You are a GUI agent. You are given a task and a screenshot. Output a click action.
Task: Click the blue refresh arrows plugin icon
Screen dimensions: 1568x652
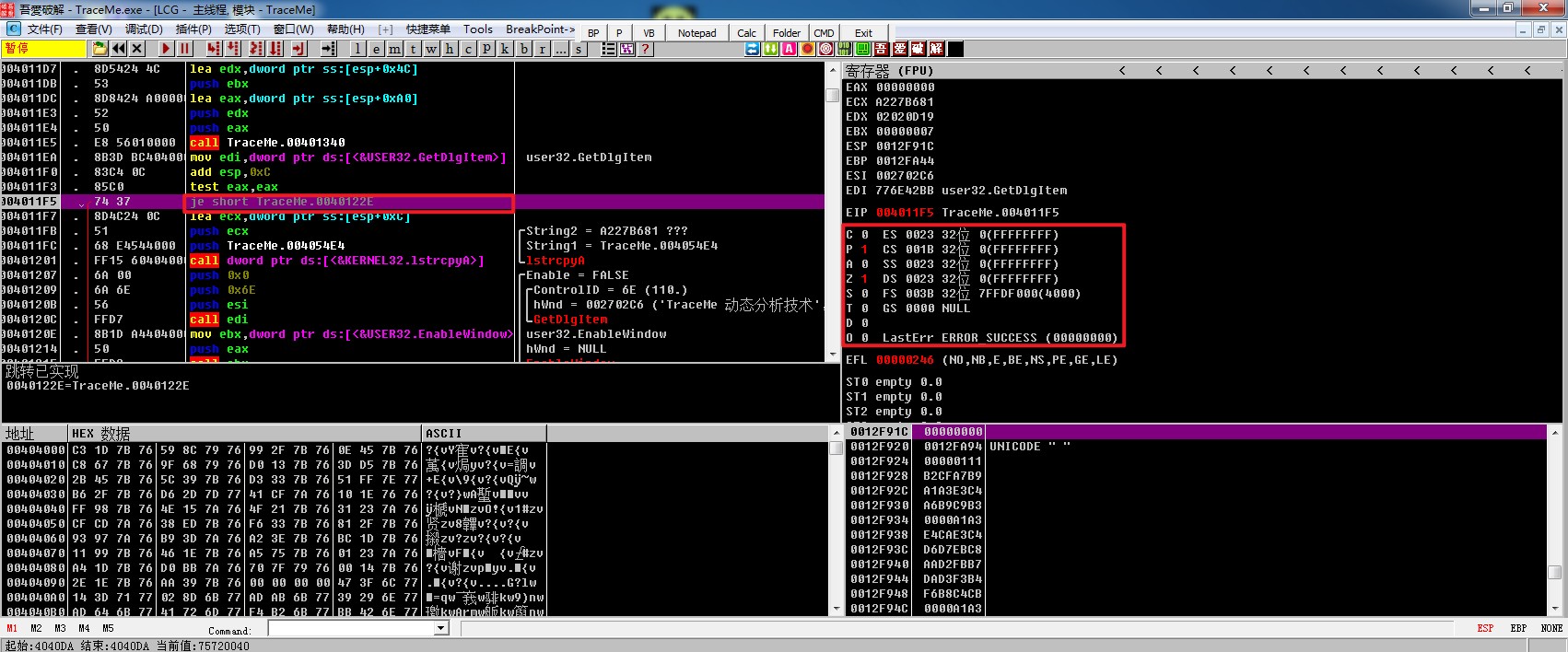click(x=752, y=49)
